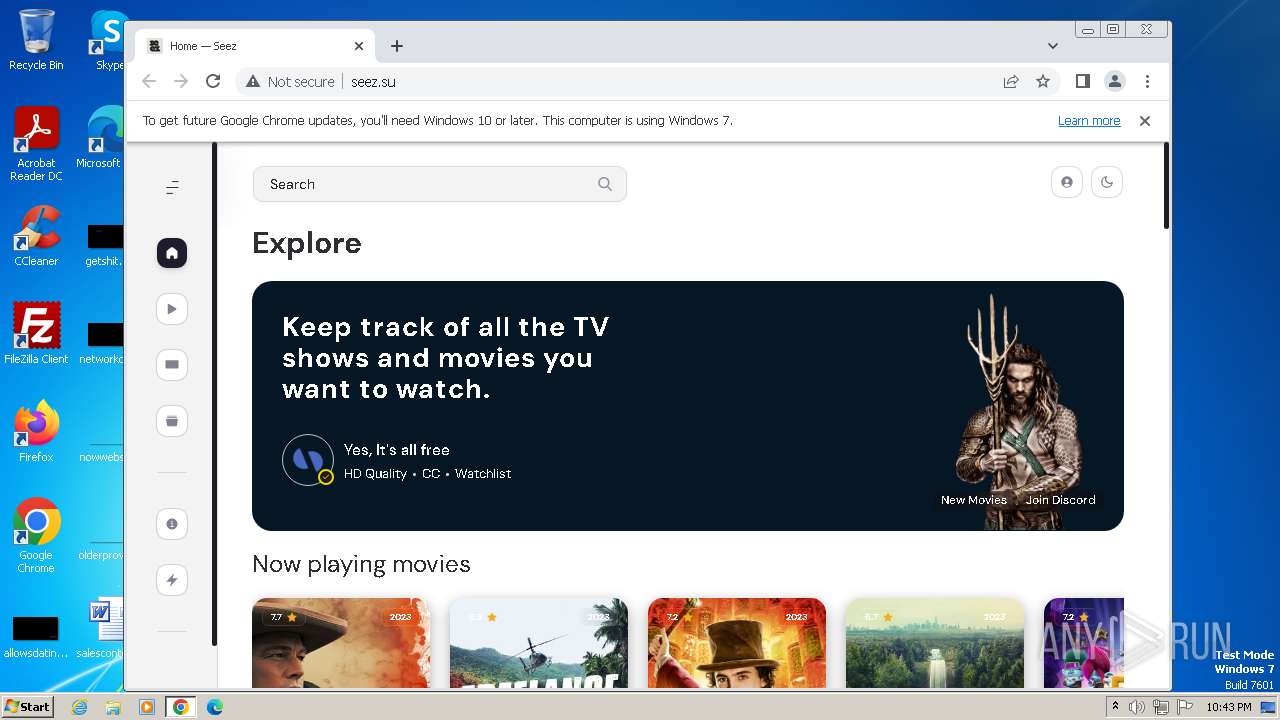Open the TV shows icon in the sidebar
Screen dimensions: 1280x720
(172, 365)
